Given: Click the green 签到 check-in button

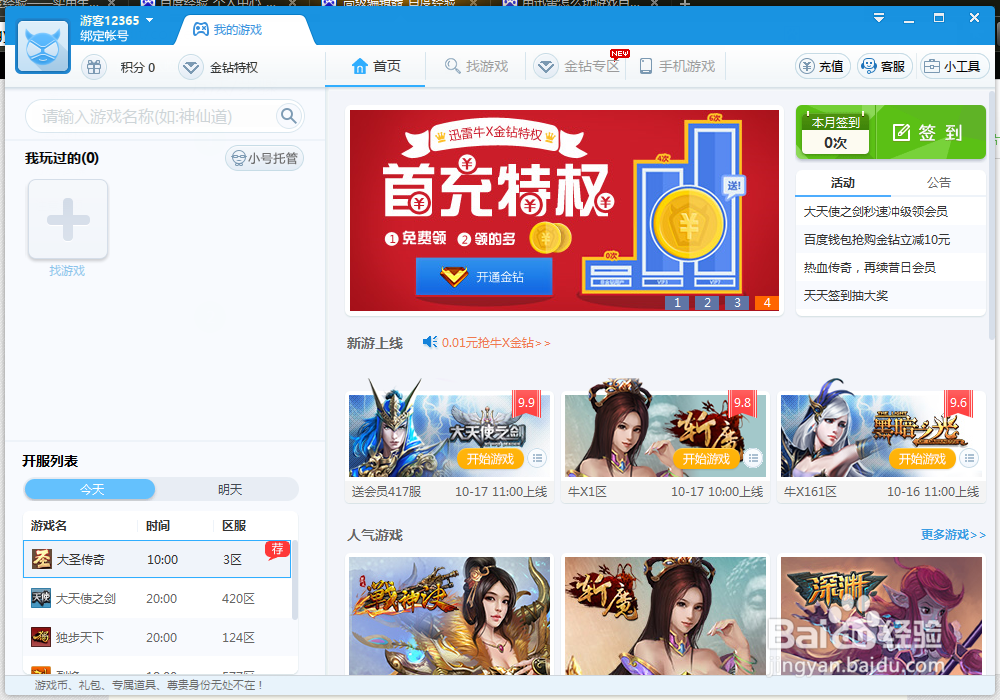Looking at the screenshot, I should click(x=930, y=133).
